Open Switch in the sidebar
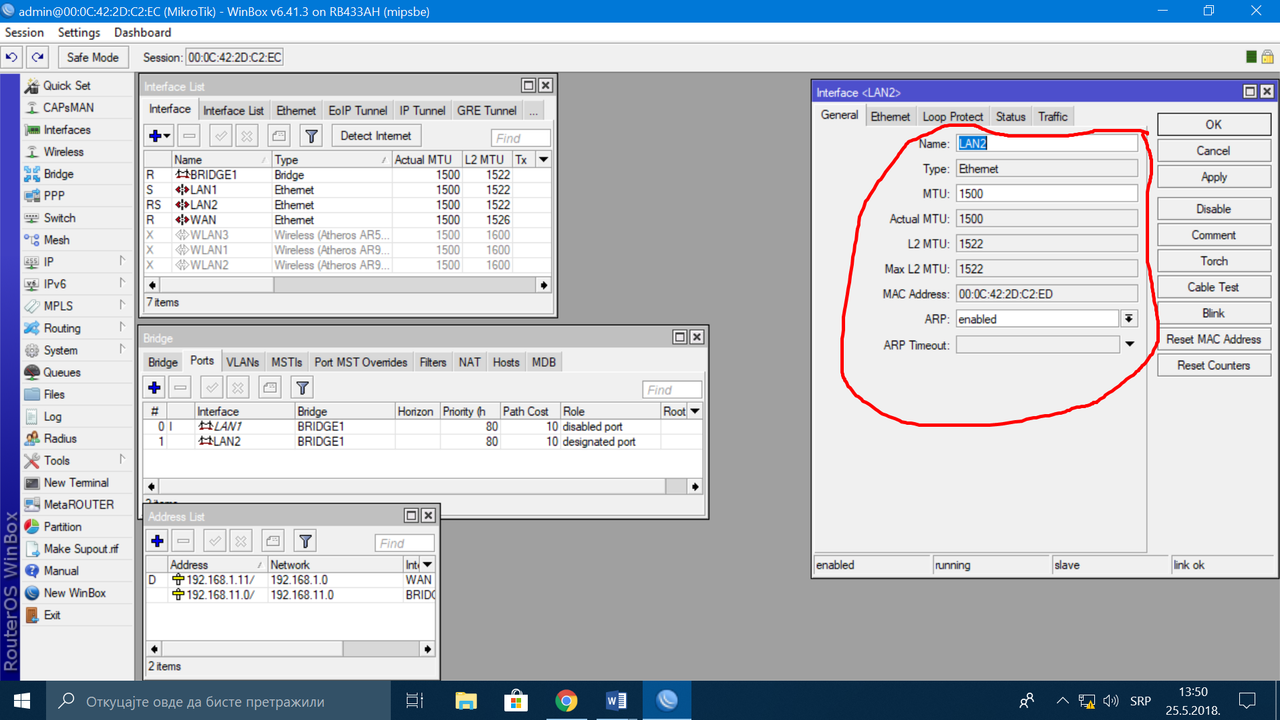 pyautogui.click(x=59, y=218)
